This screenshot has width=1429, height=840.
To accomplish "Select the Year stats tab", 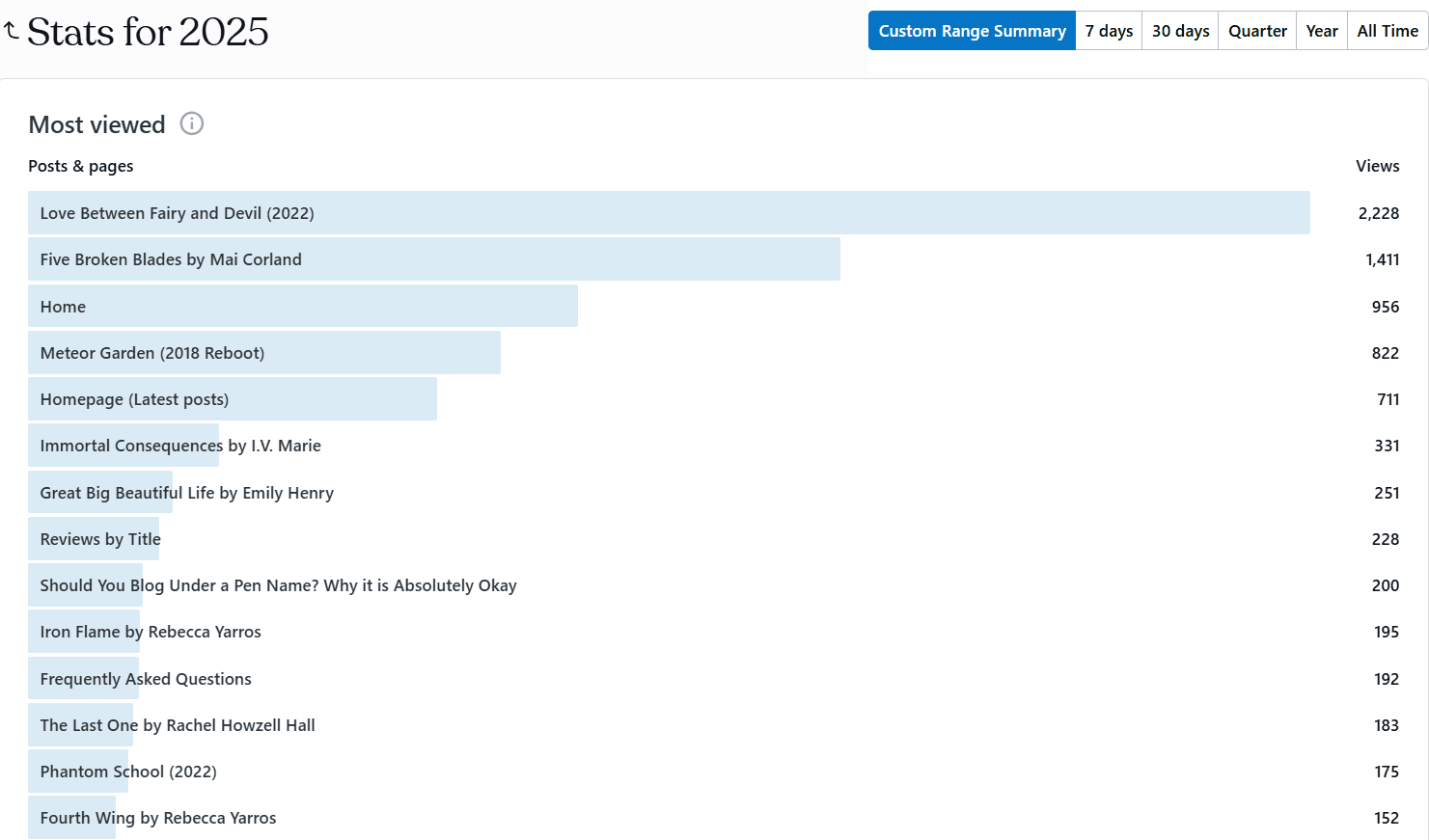I will (x=1321, y=30).
